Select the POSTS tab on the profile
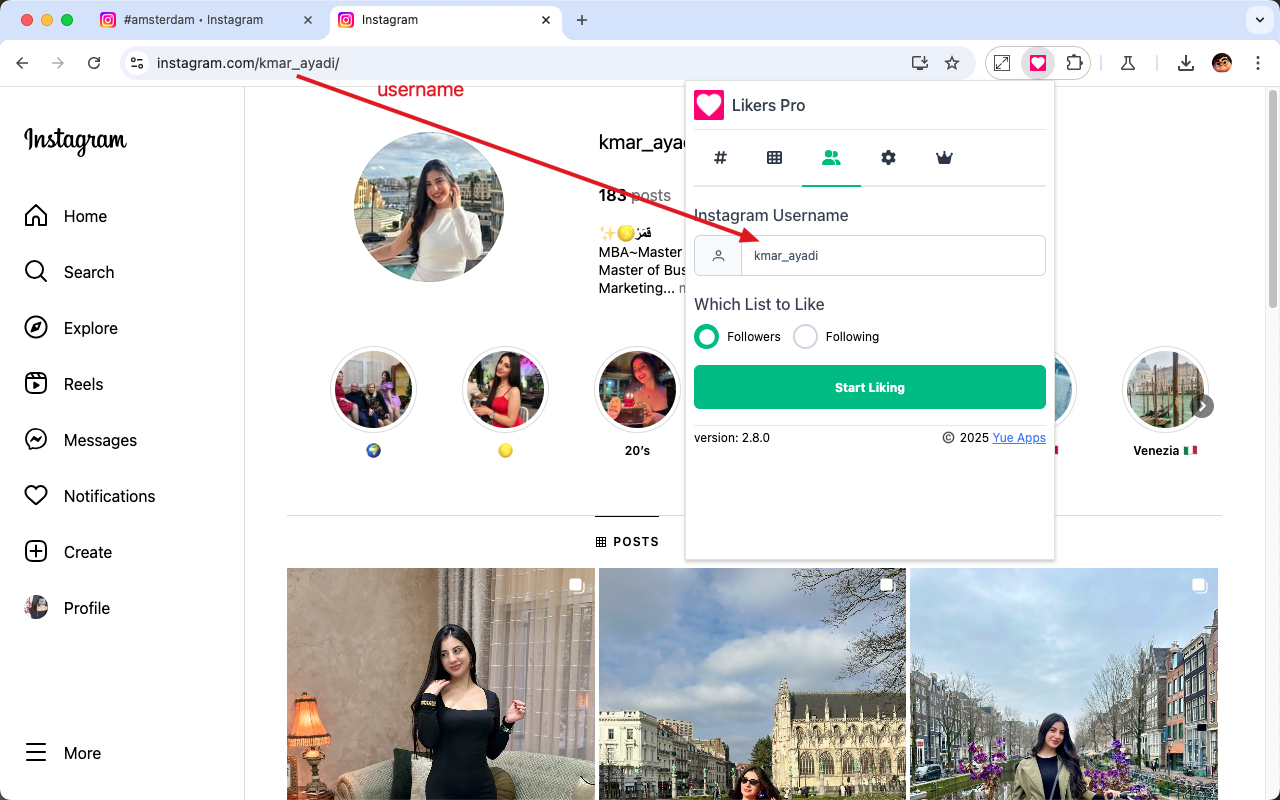1280x800 pixels. [627, 541]
